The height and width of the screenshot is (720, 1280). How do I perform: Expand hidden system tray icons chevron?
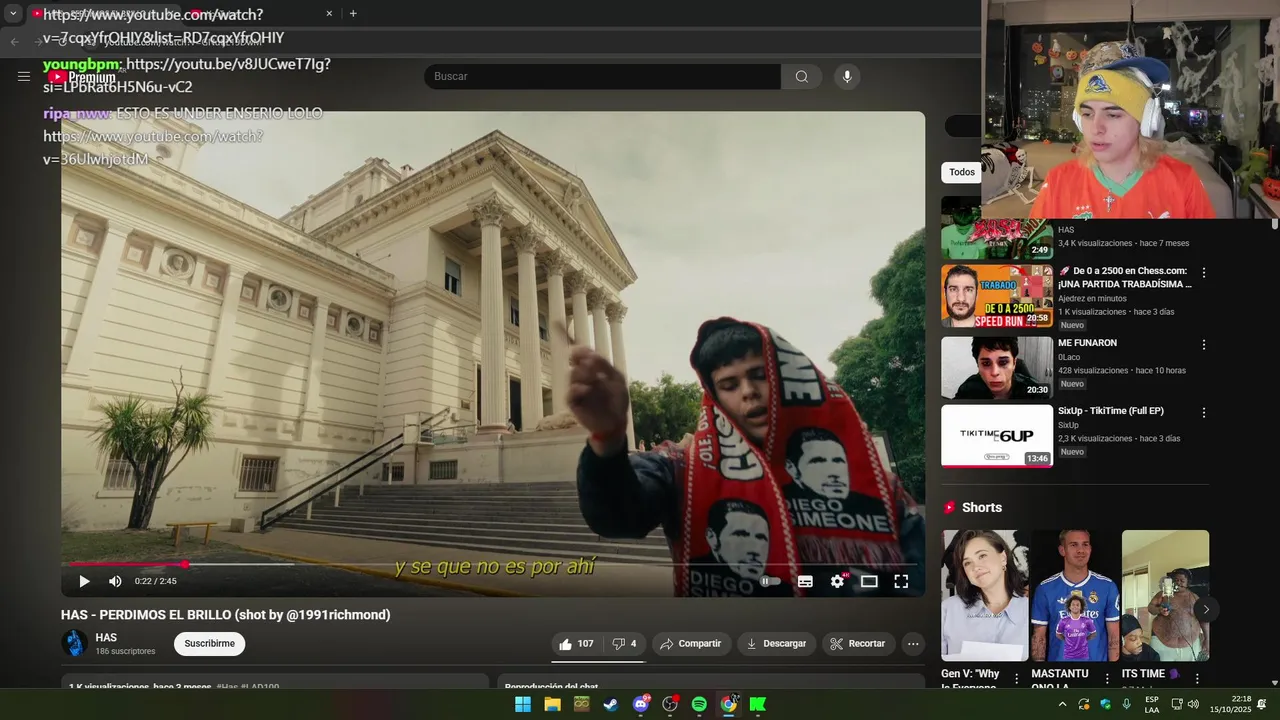pos(1062,704)
